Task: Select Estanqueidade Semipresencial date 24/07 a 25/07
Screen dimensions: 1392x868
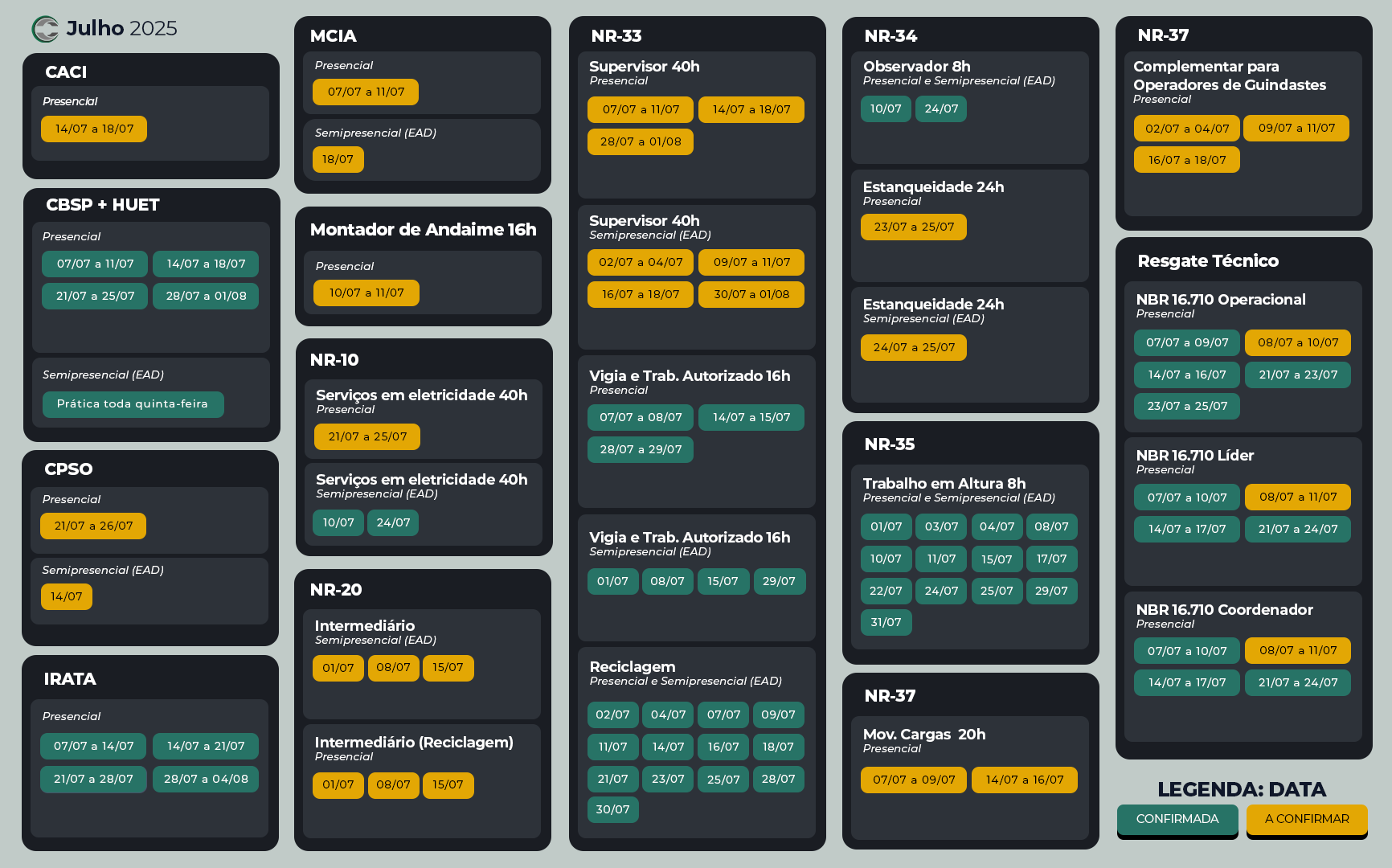Action: coord(914,347)
